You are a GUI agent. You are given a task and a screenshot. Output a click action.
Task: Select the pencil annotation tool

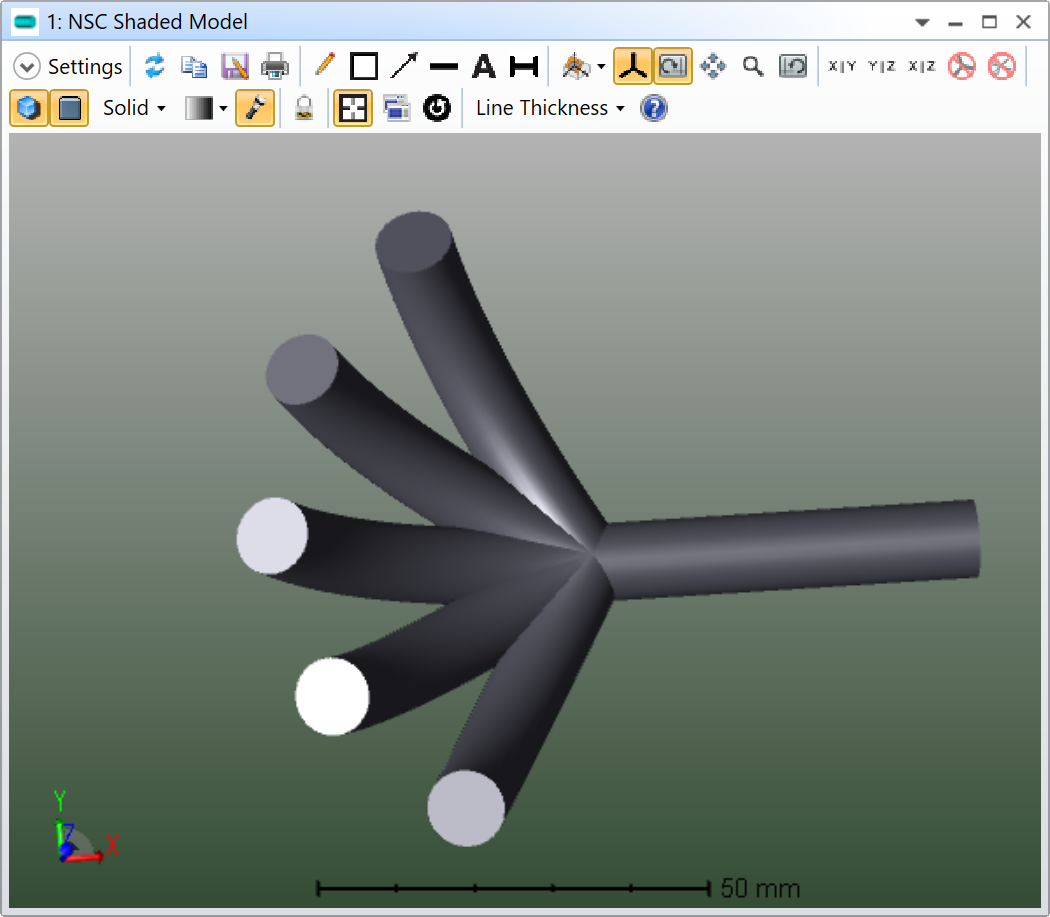tap(324, 67)
